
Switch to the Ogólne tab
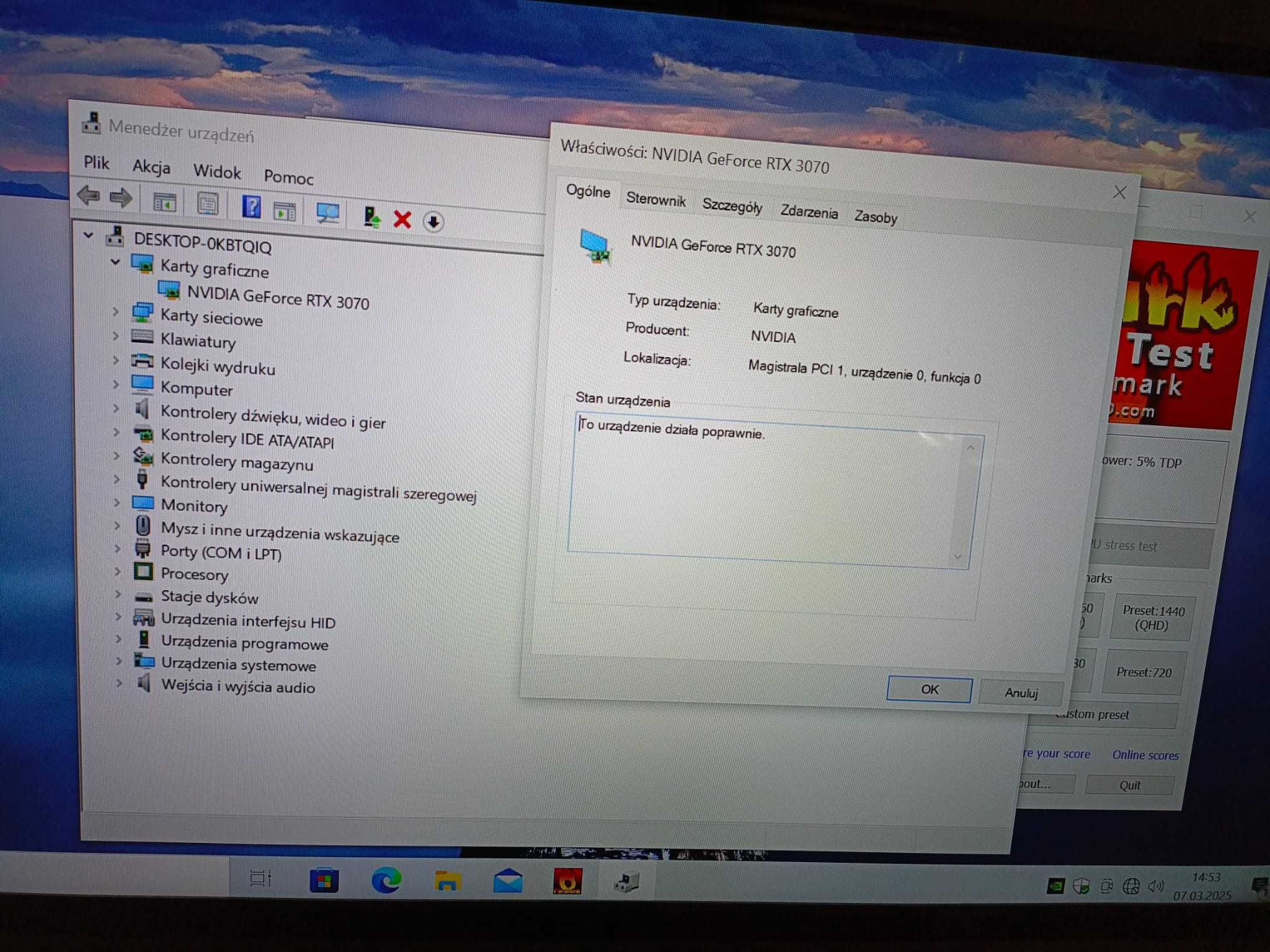point(588,192)
